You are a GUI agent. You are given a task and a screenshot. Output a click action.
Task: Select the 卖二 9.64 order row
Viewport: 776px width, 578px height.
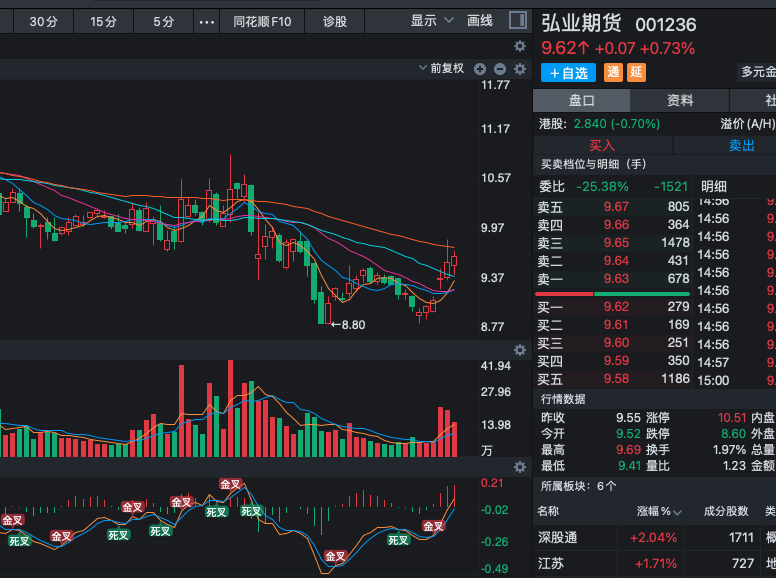click(613, 261)
